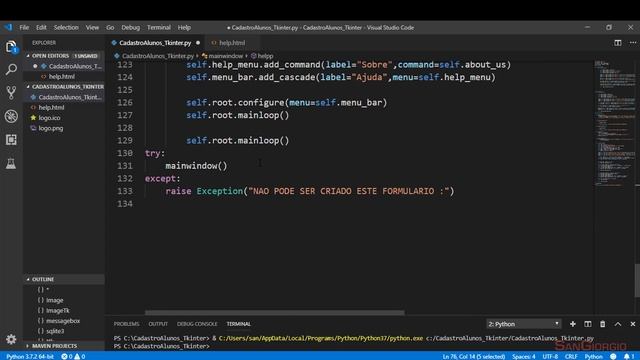Split the terminal panel
Image resolution: width=640 pixels, height=360 pixels.
(x=588, y=324)
